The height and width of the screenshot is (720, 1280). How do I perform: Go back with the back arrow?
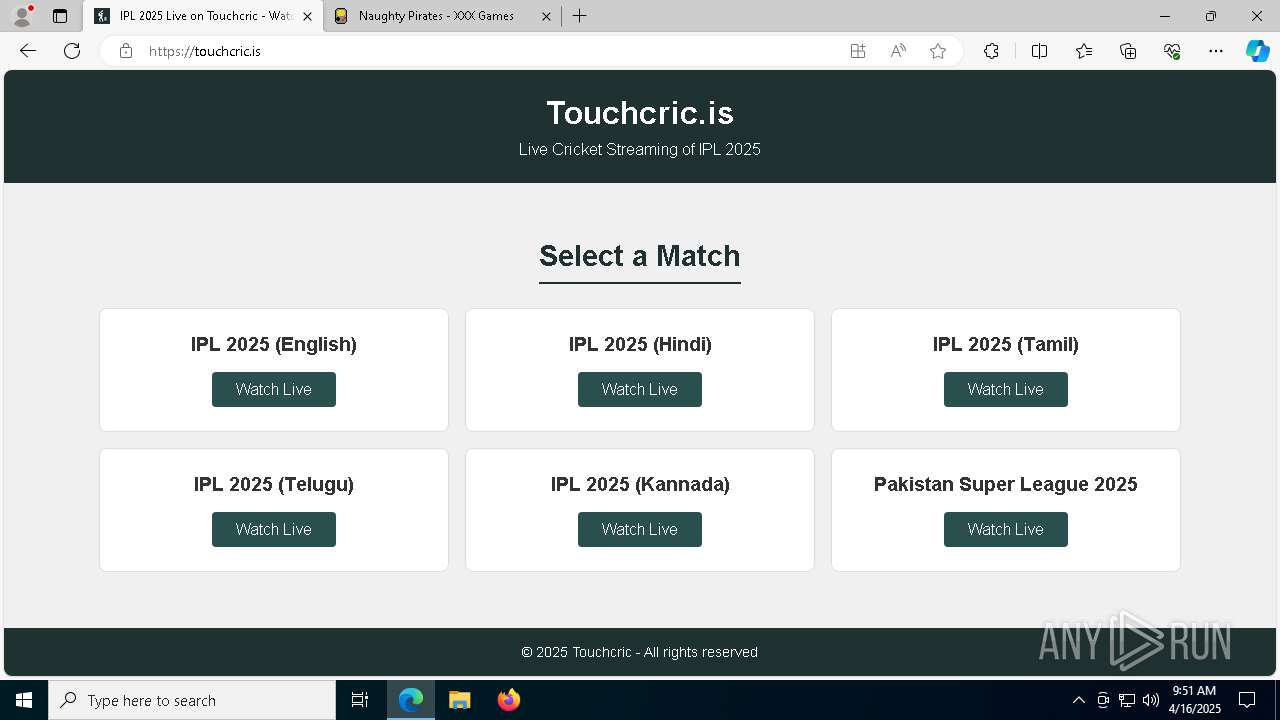click(28, 51)
